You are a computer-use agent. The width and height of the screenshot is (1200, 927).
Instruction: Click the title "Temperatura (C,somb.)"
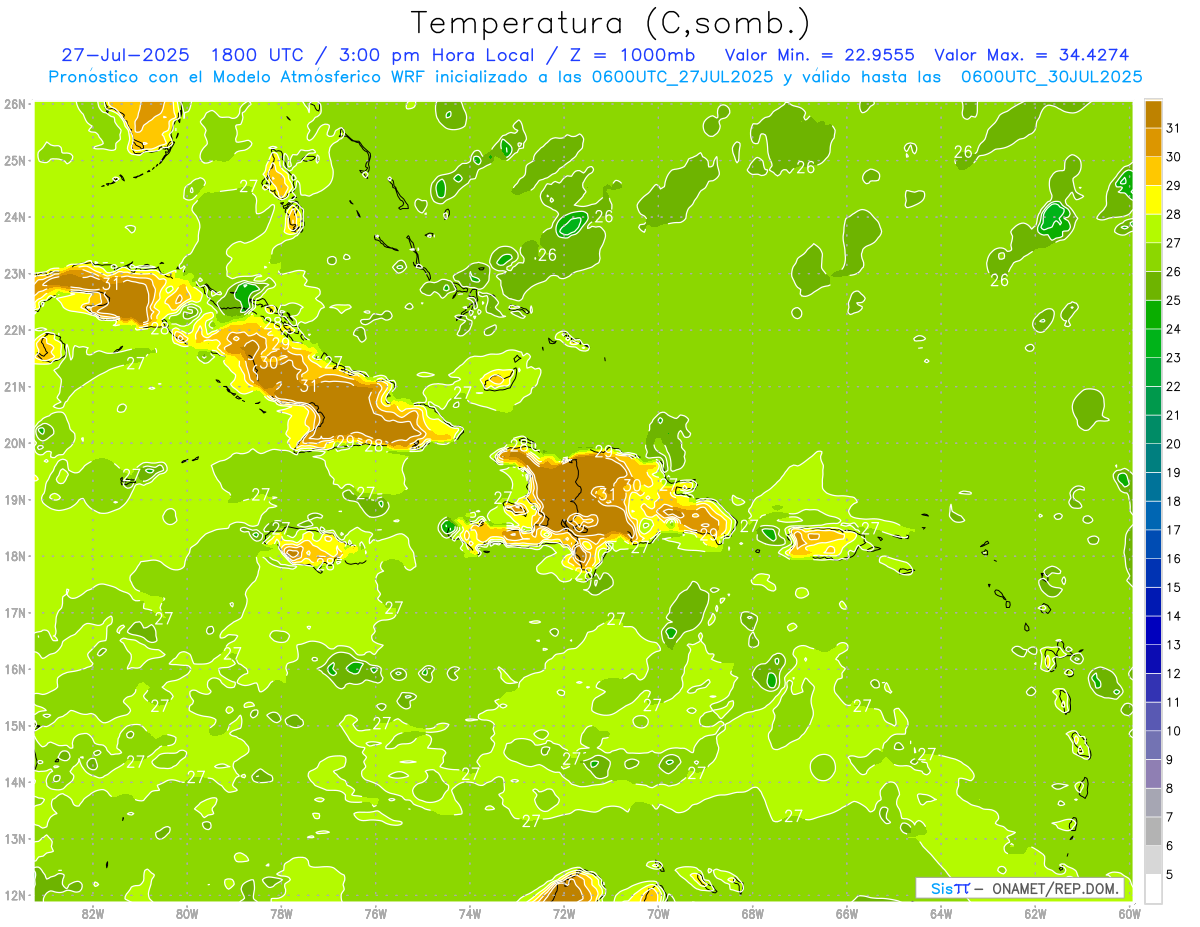tap(611, 23)
